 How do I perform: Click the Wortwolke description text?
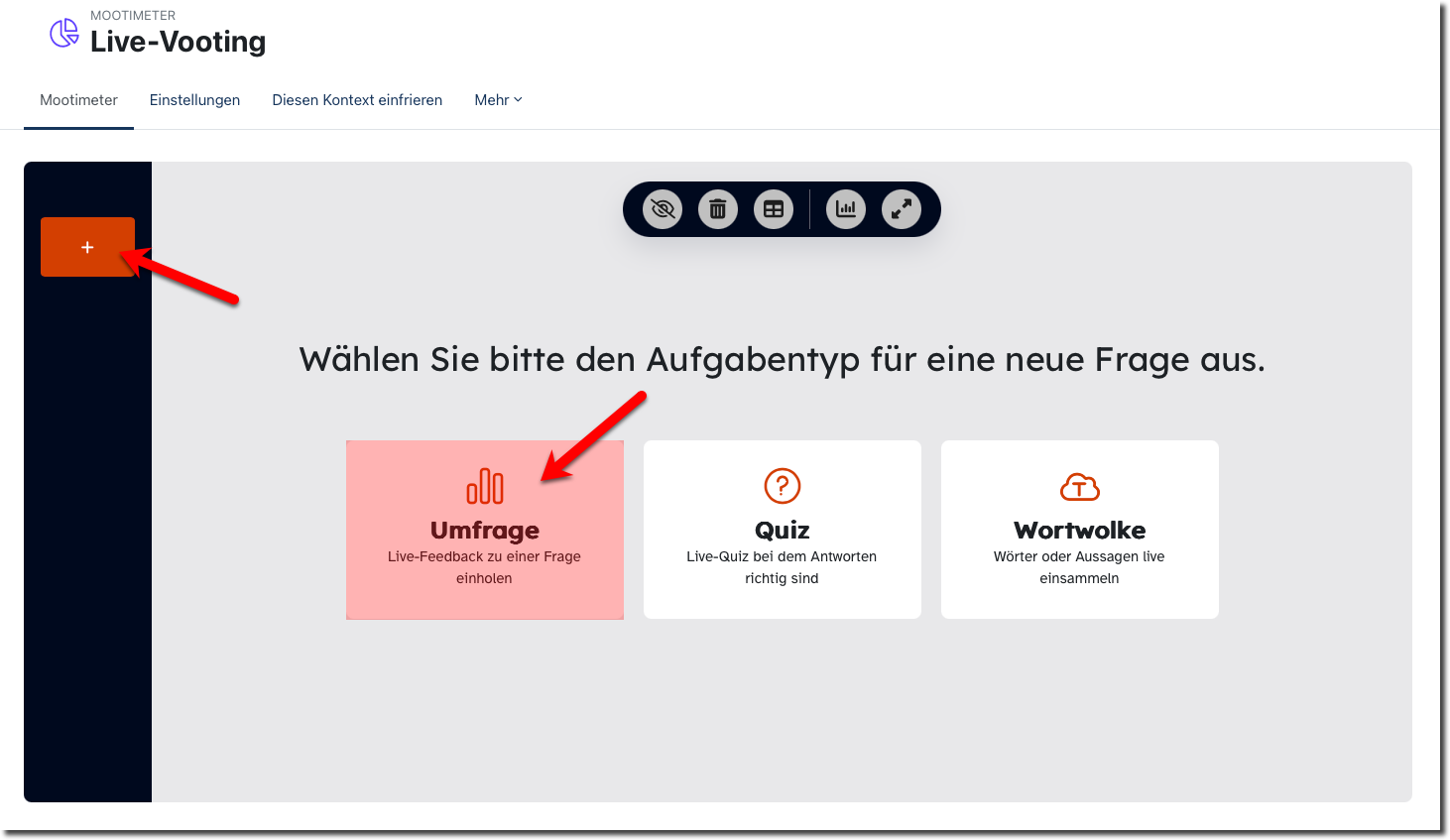(x=1079, y=567)
